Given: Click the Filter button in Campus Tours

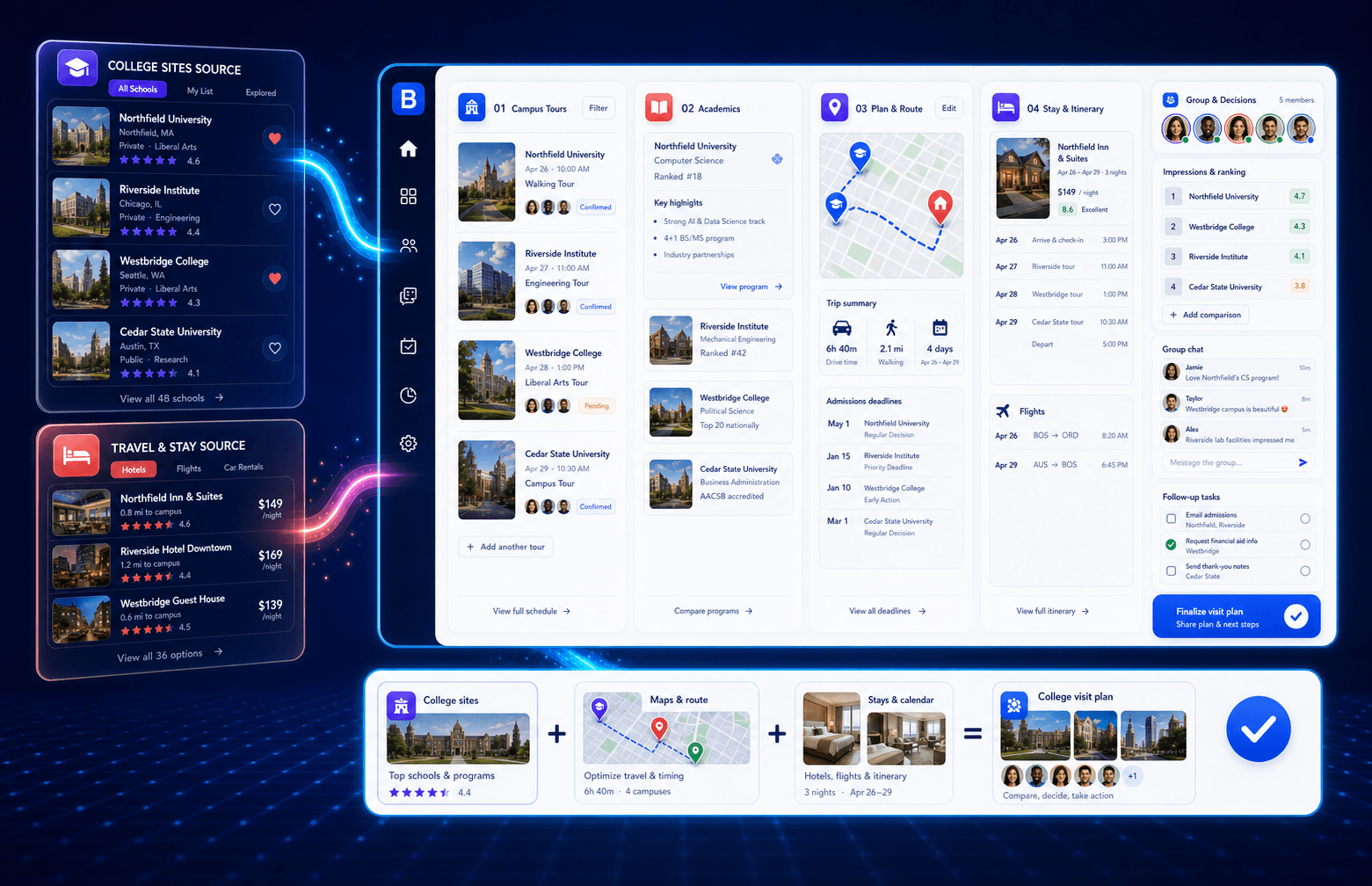Looking at the screenshot, I should (599, 108).
